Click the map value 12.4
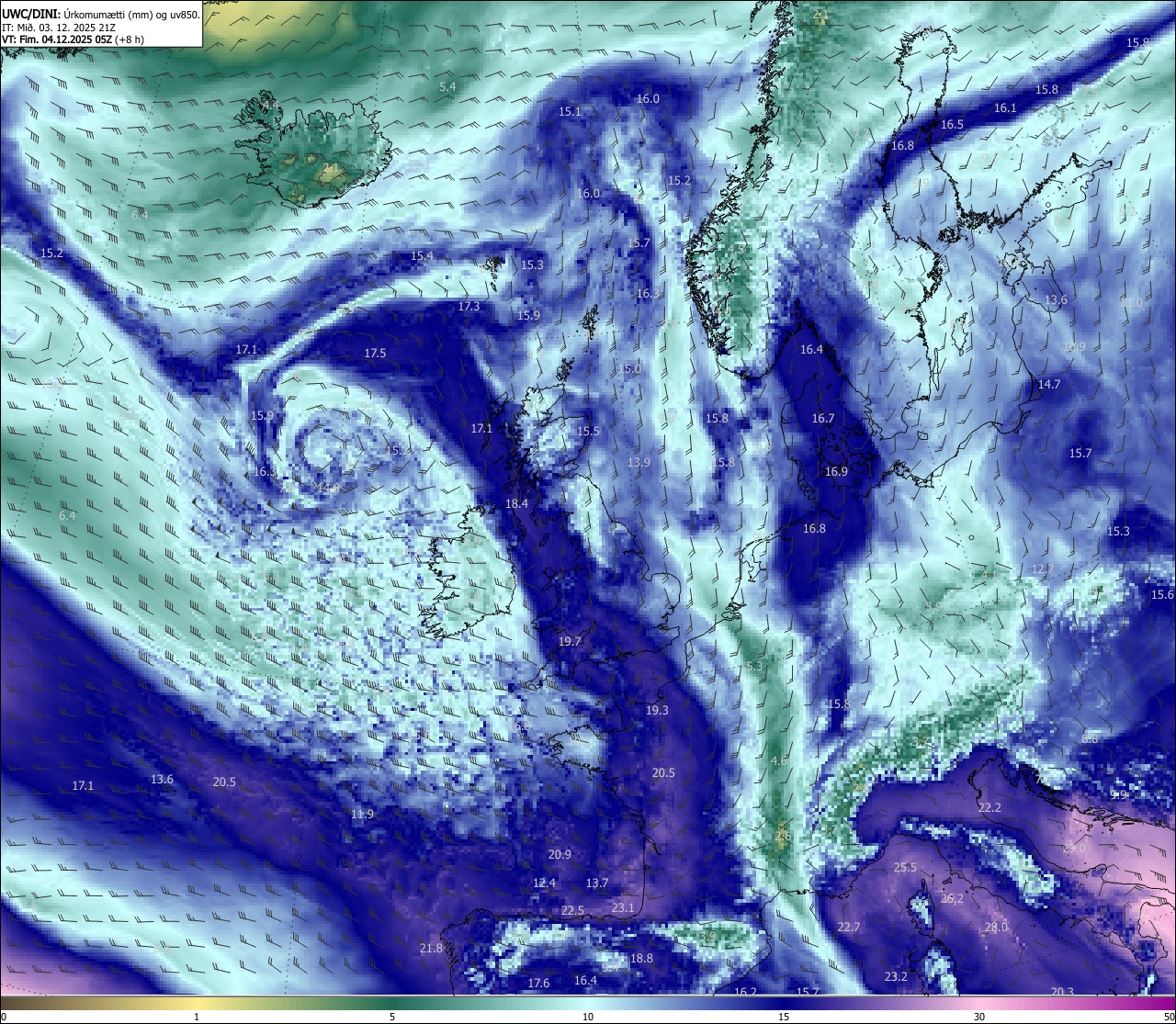The width and height of the screenshot is (1176, 1024). pyautogui.click(x=545, y=883)
